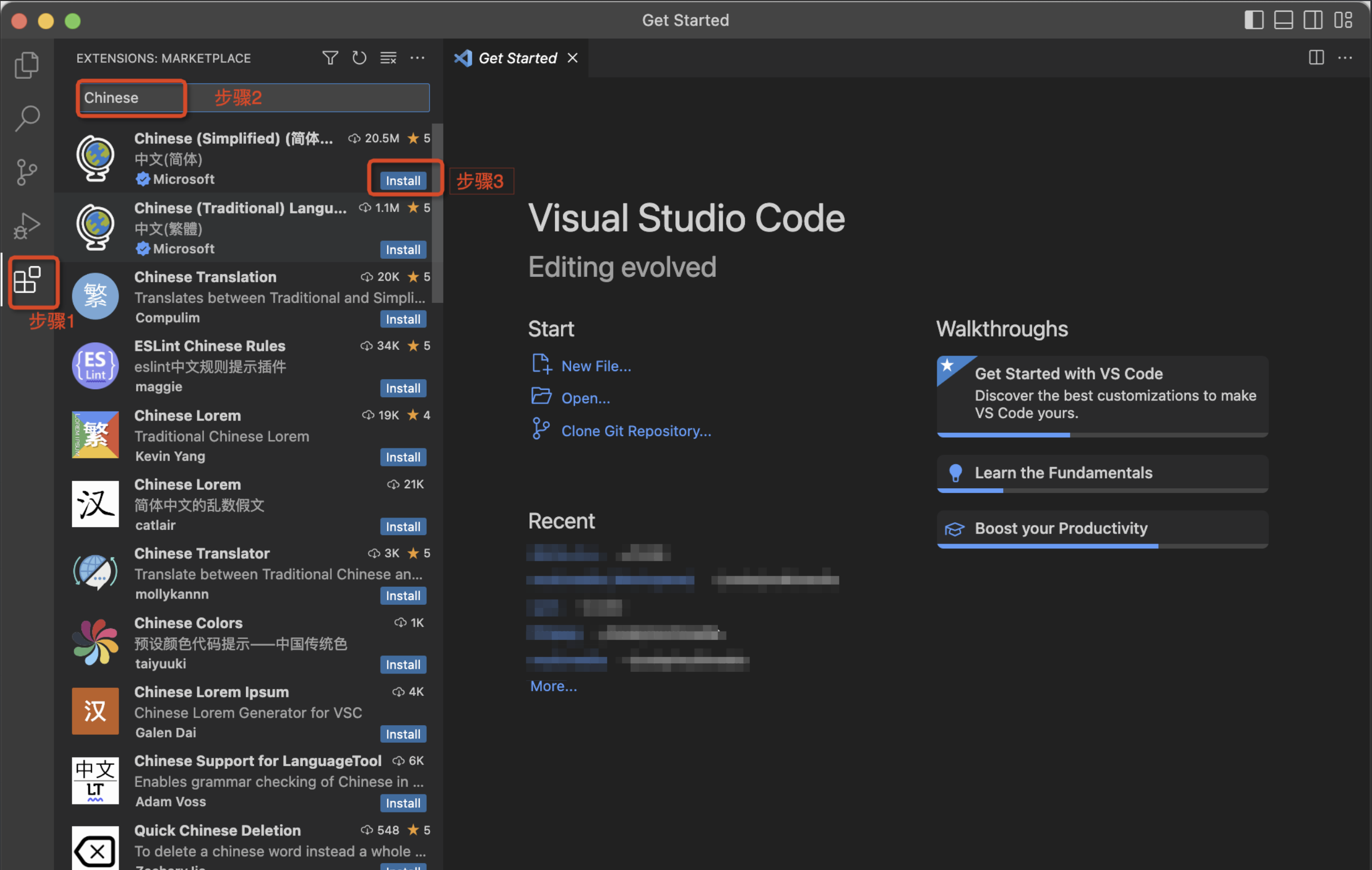Viewport: 1372px width, 870px height.
Task: Open catlair's Chinese Lorem icon
Action: pos(95,503)
